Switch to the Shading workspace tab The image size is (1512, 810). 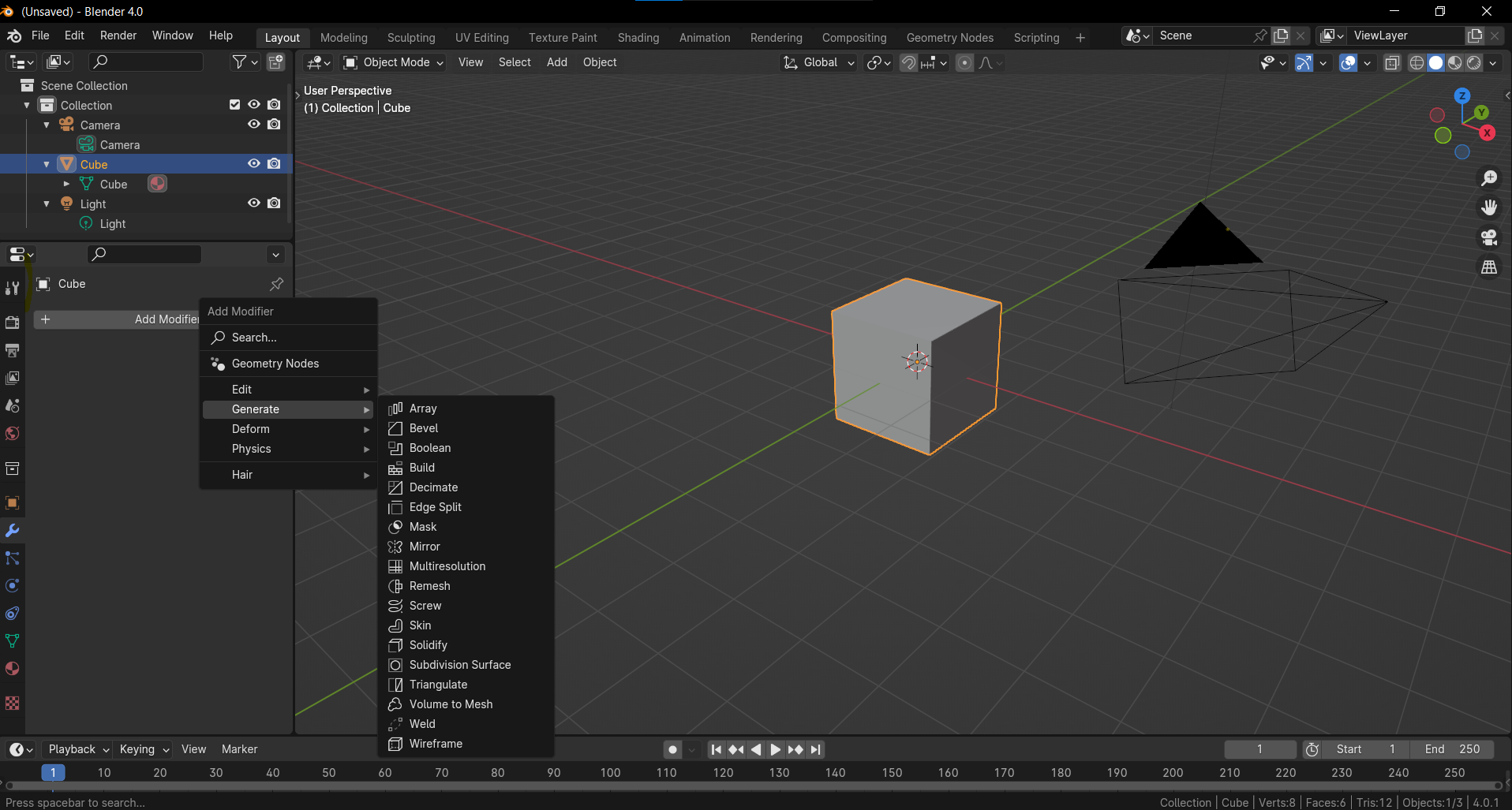638,38
